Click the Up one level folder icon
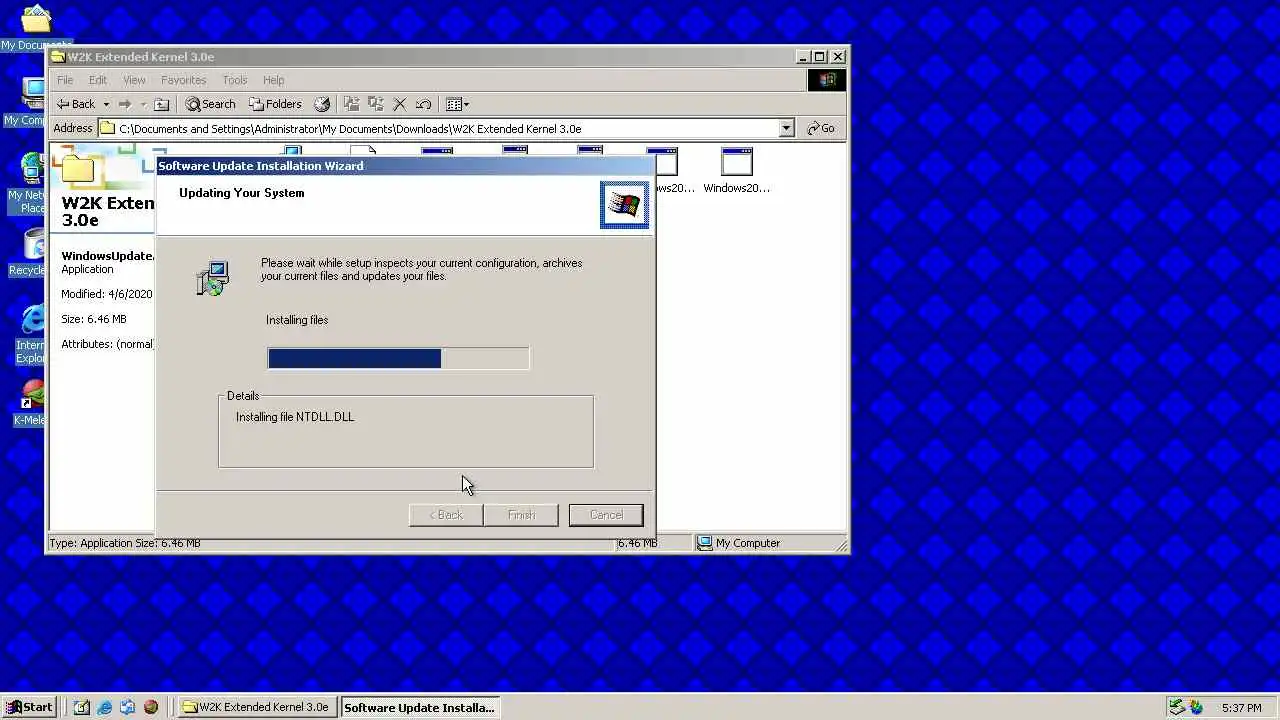Screen dimensions: 1280x720 coord(162,104)
